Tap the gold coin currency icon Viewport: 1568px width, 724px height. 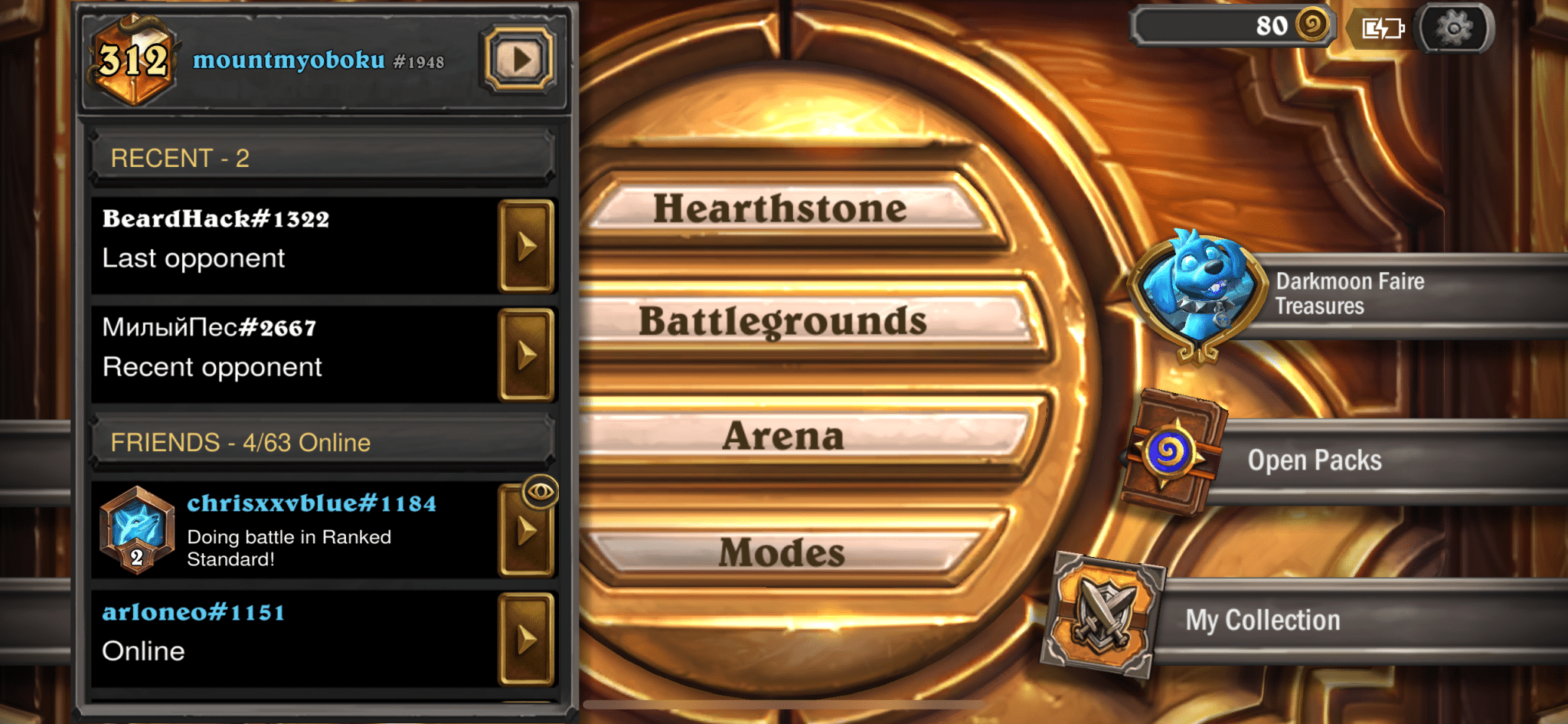[1312, 25]
